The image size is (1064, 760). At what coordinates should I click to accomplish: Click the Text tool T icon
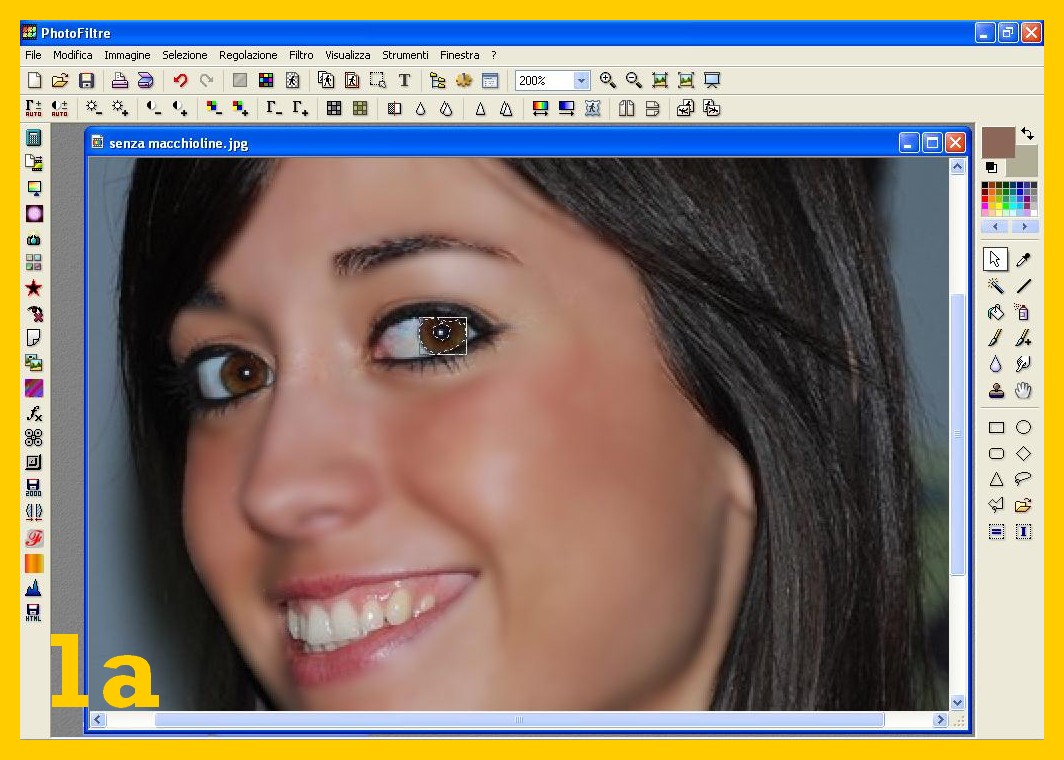[404, 80]
